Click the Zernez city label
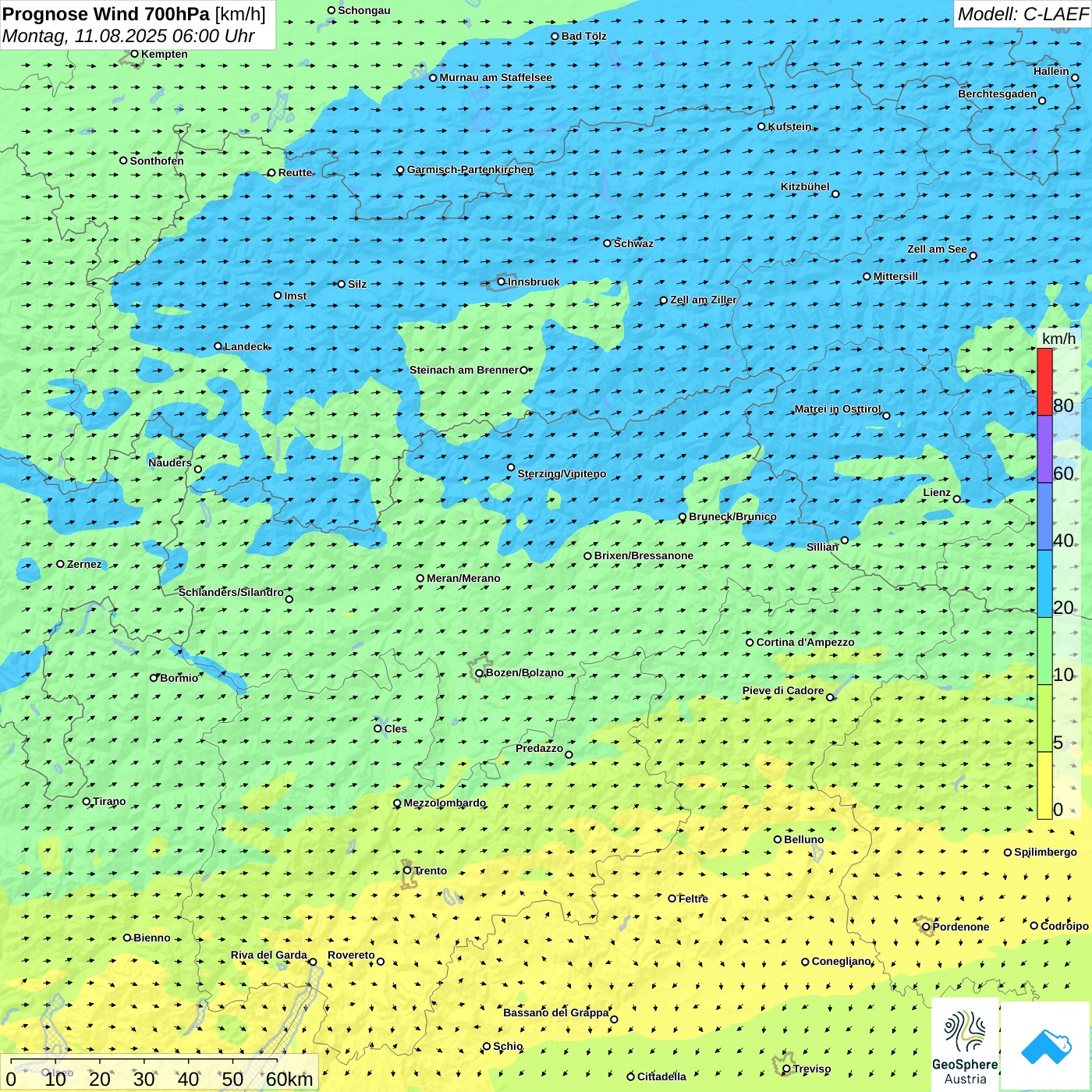This screenshot has width=1092, height=1092. (x=84, y=564)
